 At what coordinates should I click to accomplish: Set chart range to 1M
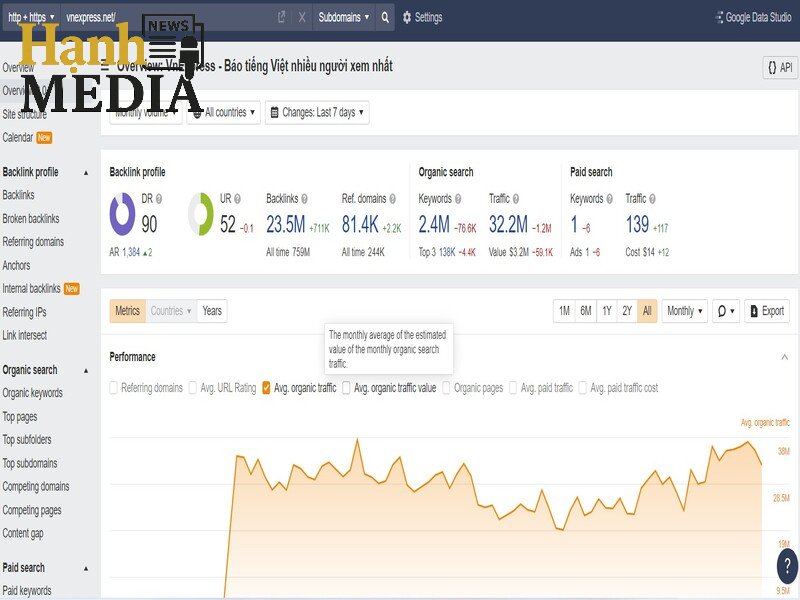pos(564,311)
